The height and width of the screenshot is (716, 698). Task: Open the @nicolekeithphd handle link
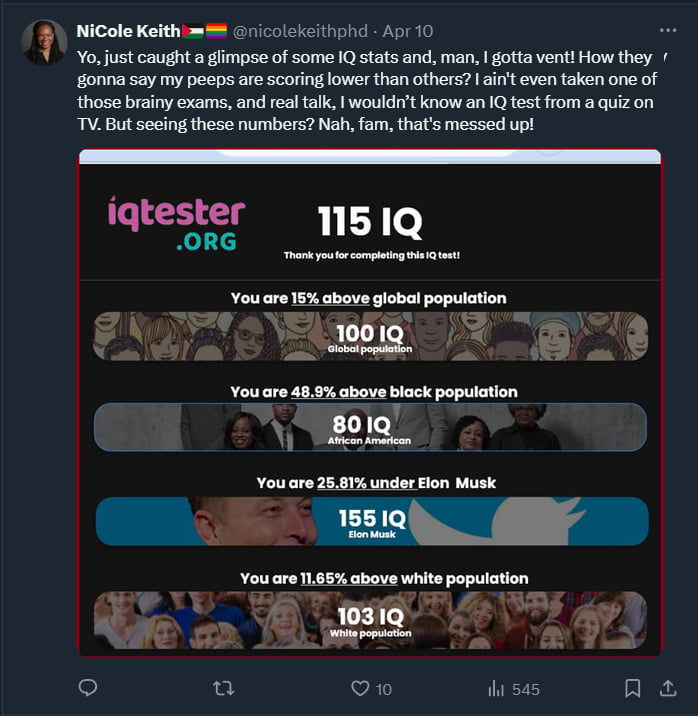coord(299,31)
